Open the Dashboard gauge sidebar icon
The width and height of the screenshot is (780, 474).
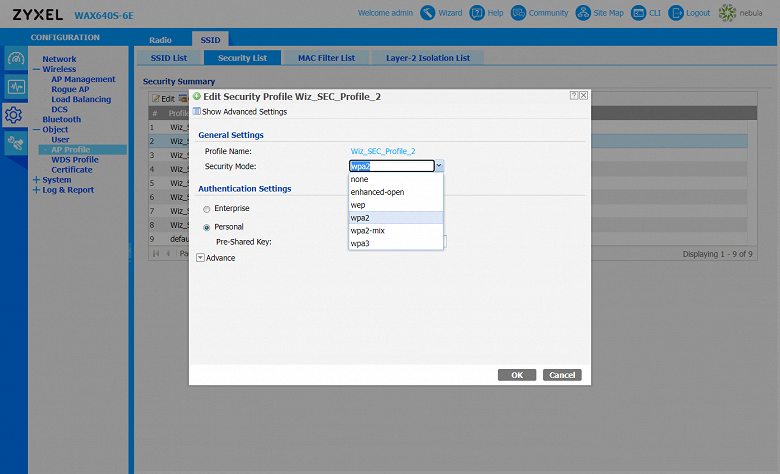(15, 59)
